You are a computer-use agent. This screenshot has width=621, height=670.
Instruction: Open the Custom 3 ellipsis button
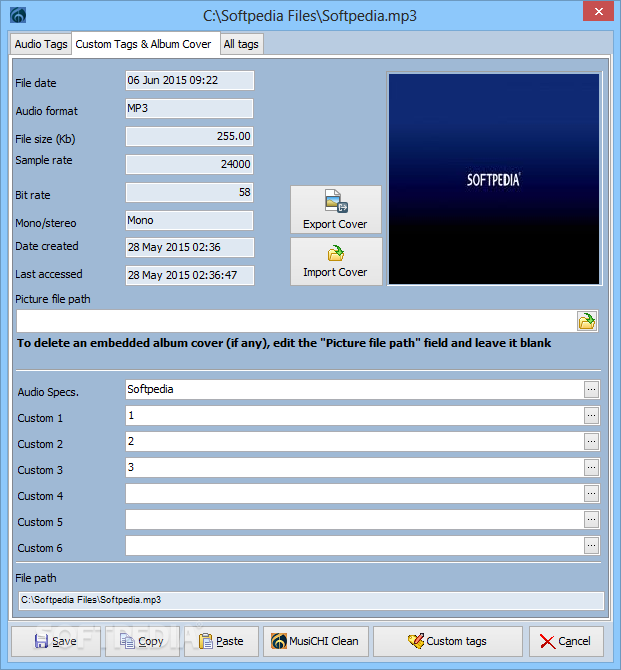click(x=591, y=468)
